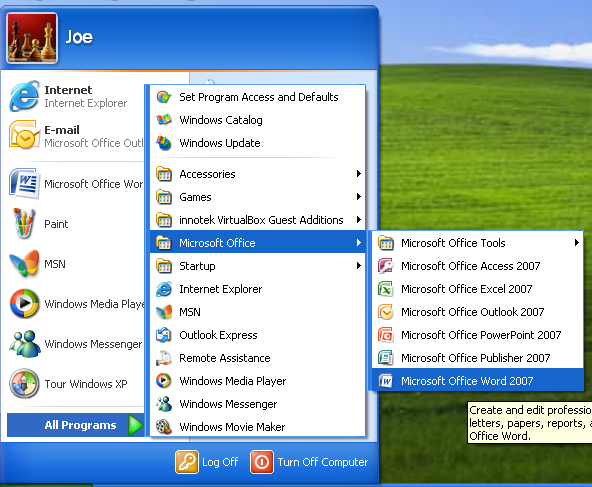Click the All Programs green arrow

click(135, 425)
